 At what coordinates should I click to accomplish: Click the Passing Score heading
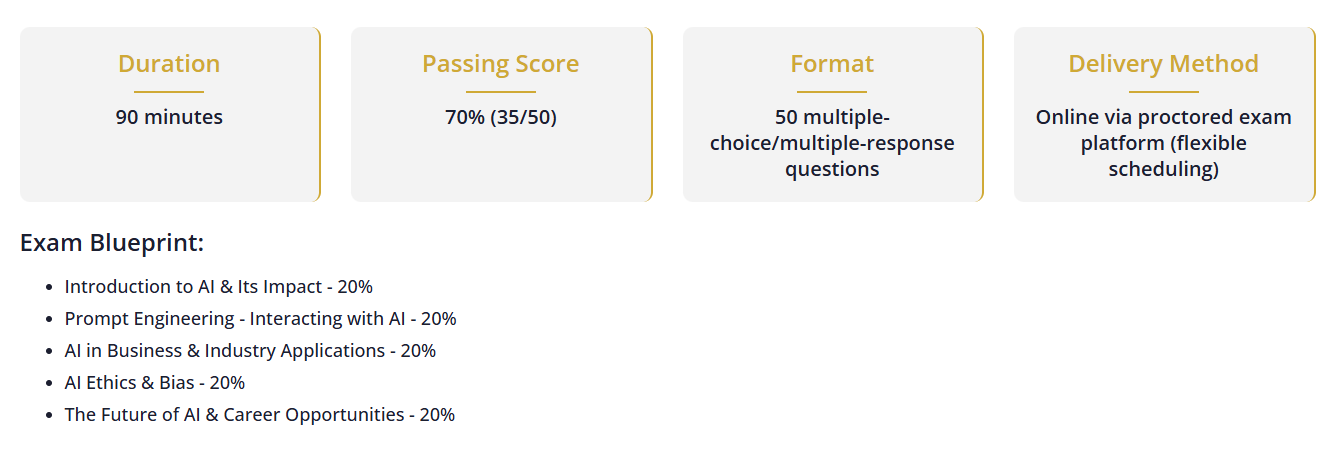pyautogui.click(x=500, y=64)
